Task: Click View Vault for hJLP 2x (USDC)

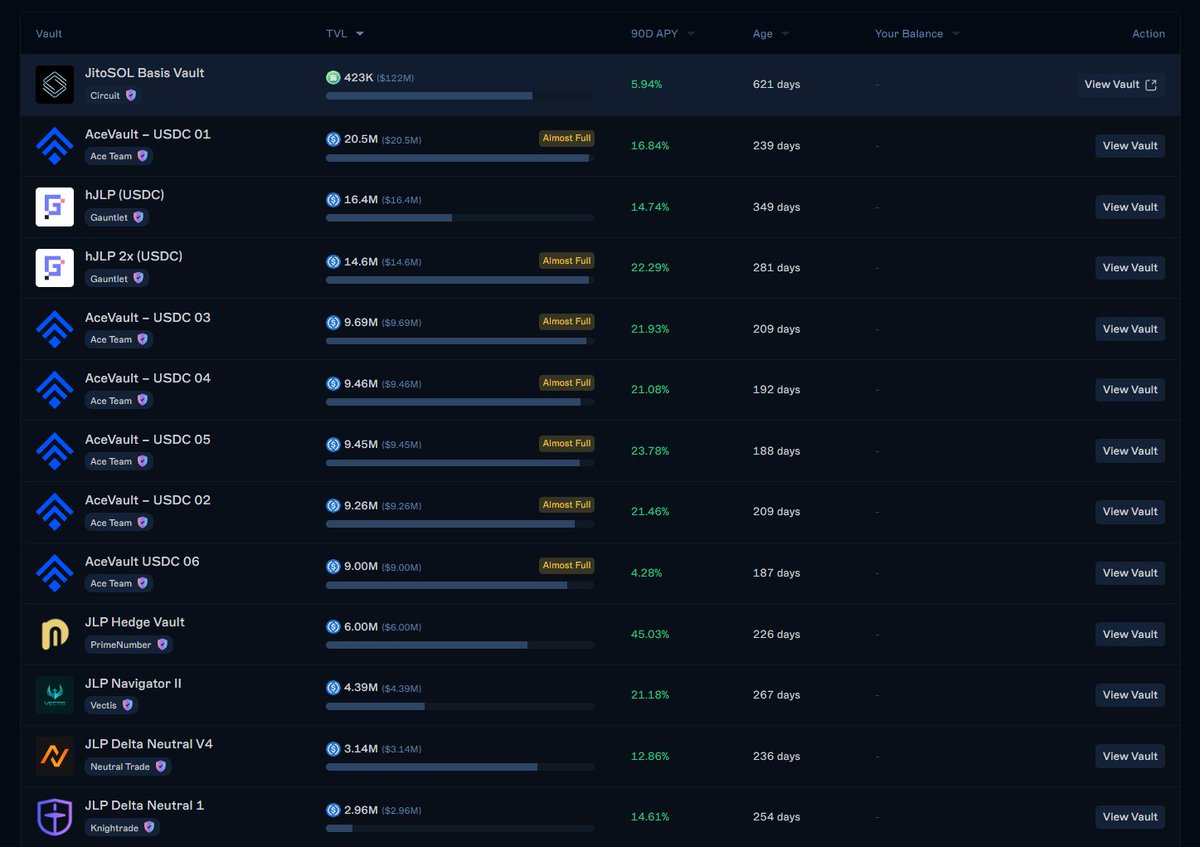Action: [1130, 268]
